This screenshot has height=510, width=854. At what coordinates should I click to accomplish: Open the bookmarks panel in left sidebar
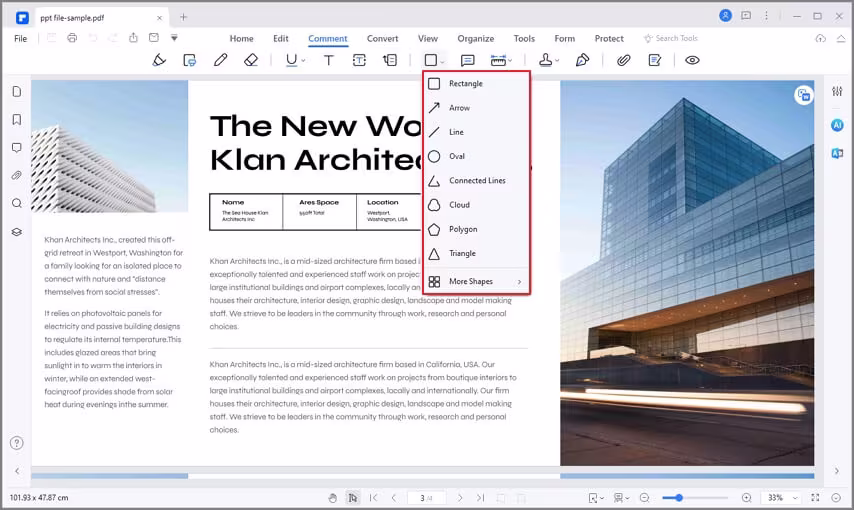17,120
